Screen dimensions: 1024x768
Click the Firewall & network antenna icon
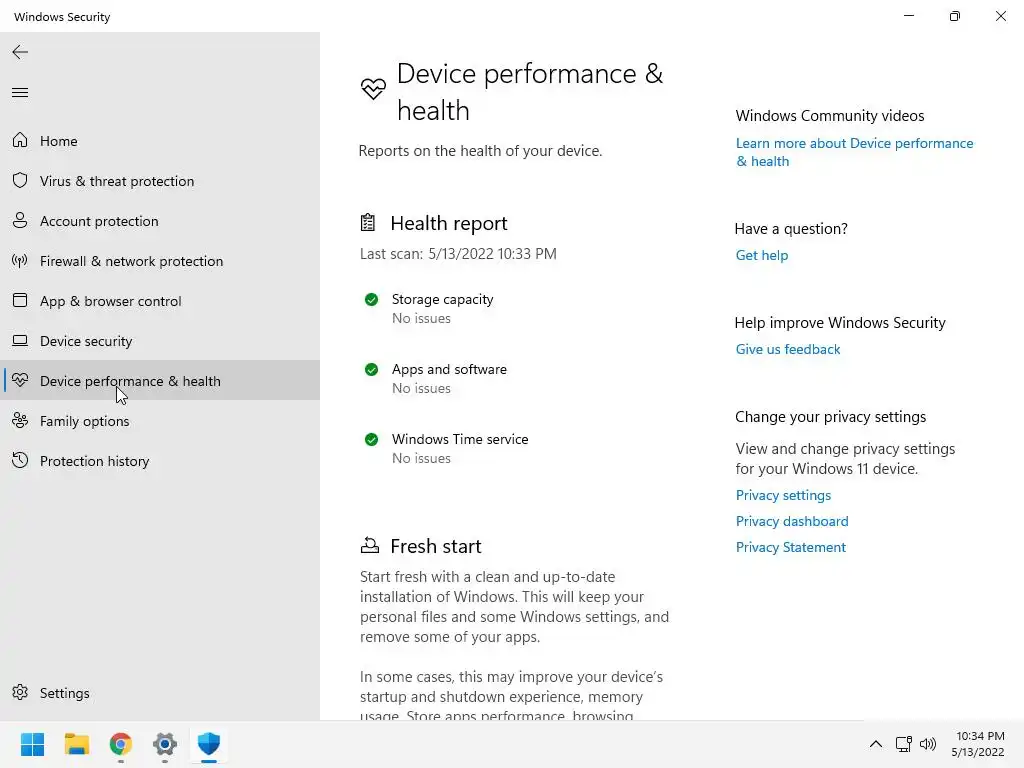(20, 261)
